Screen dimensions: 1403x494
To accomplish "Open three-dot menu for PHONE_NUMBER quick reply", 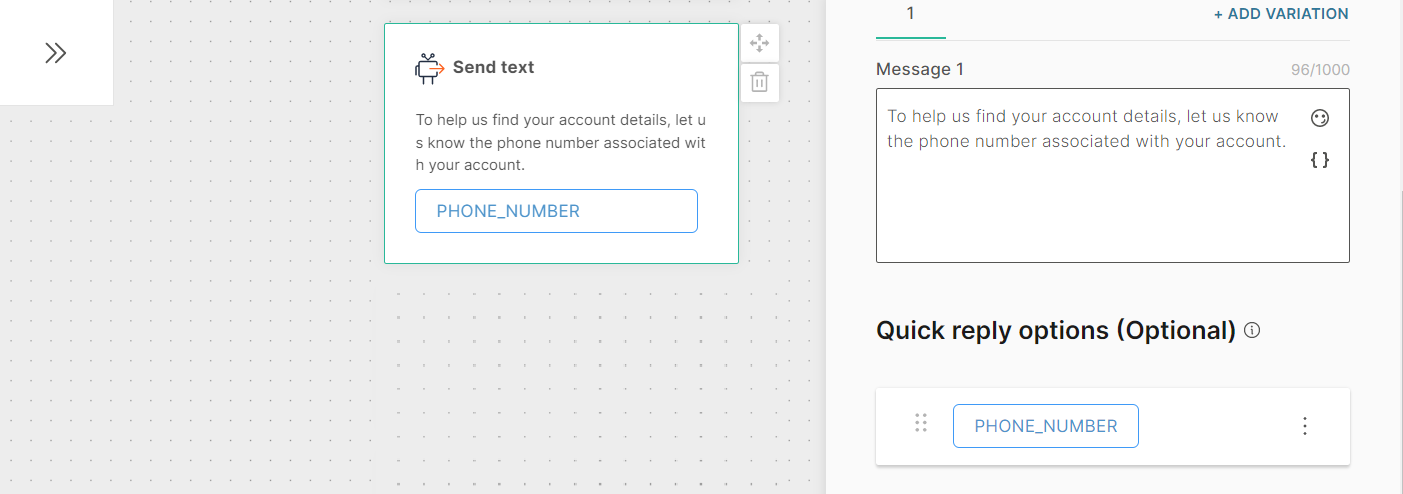I will 1304,426.
